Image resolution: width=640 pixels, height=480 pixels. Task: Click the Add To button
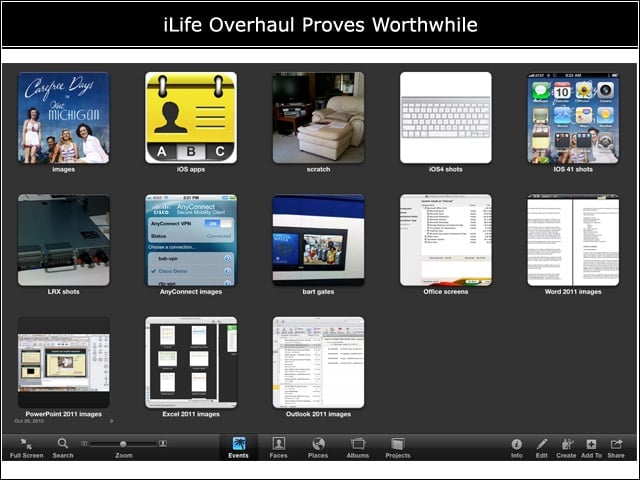pyautogui.click(x=591, y=448)
